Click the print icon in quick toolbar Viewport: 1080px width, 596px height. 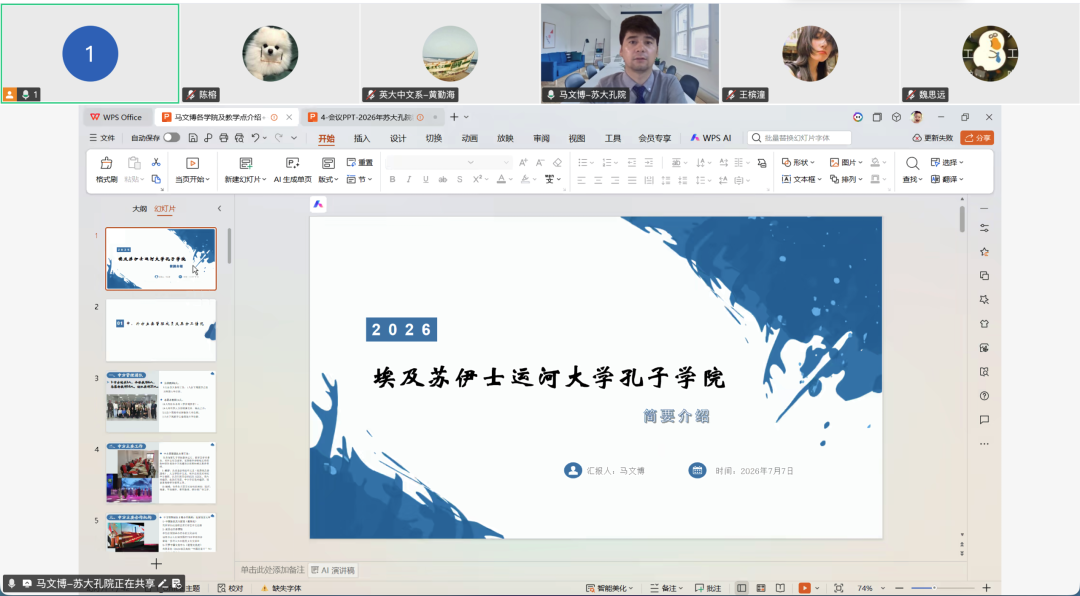tap(224, 138)
